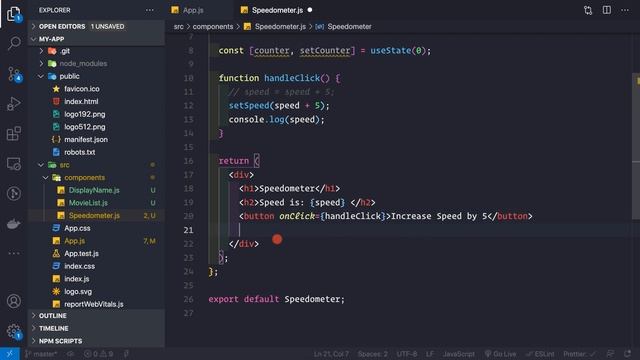Open App.js in the explorer tree
The height and width of the screenshot is (360, 640).
point(74,241)
